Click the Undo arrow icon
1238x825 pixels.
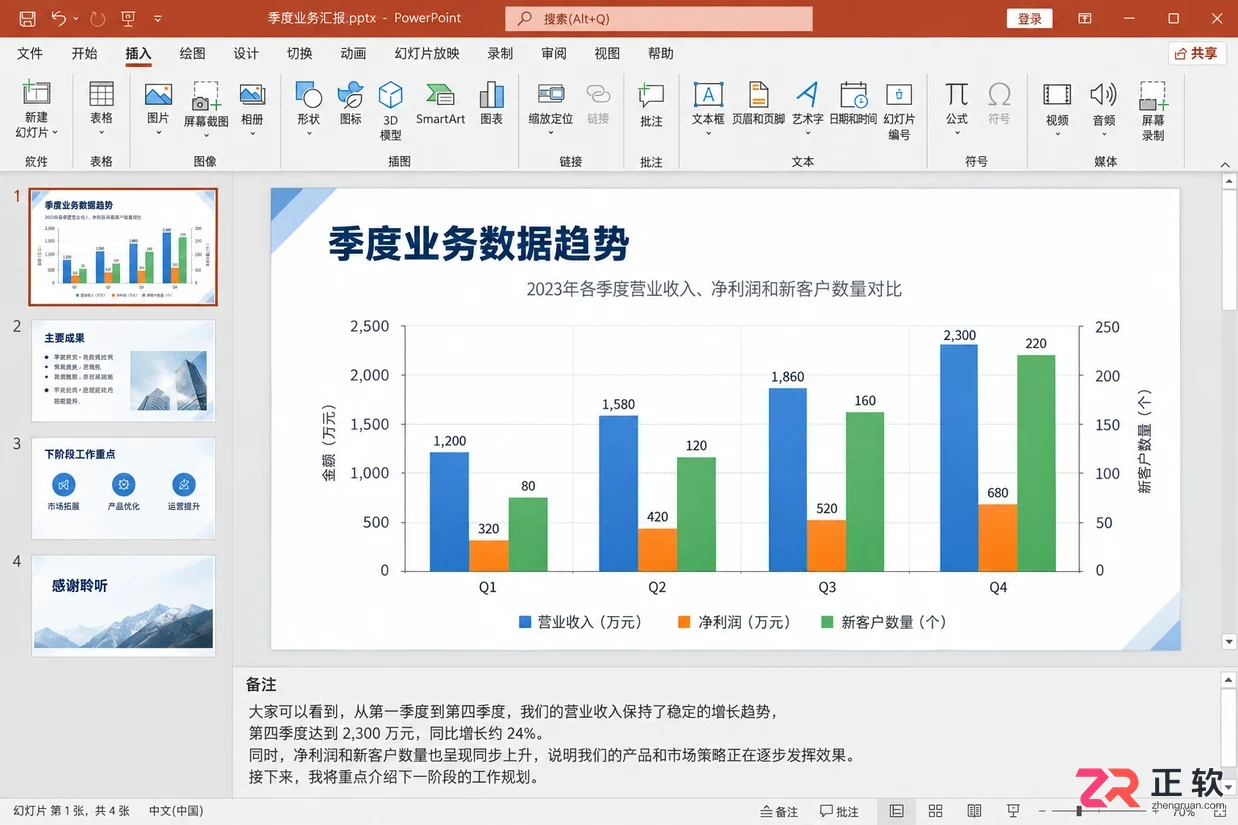pos(58,19)
